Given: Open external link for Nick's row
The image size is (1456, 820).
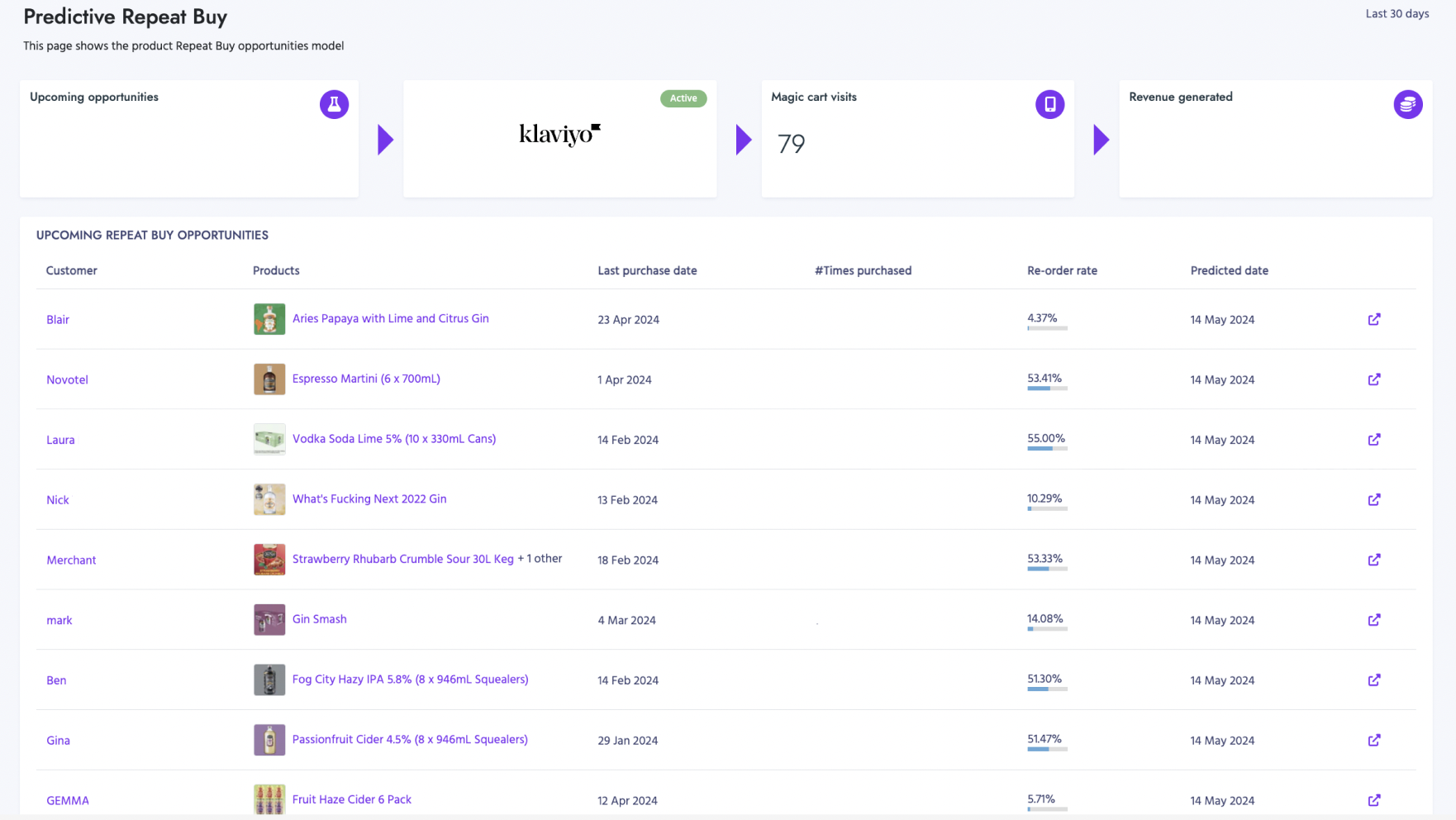Looking at the screenshot, I should (x=1373, y=499).
